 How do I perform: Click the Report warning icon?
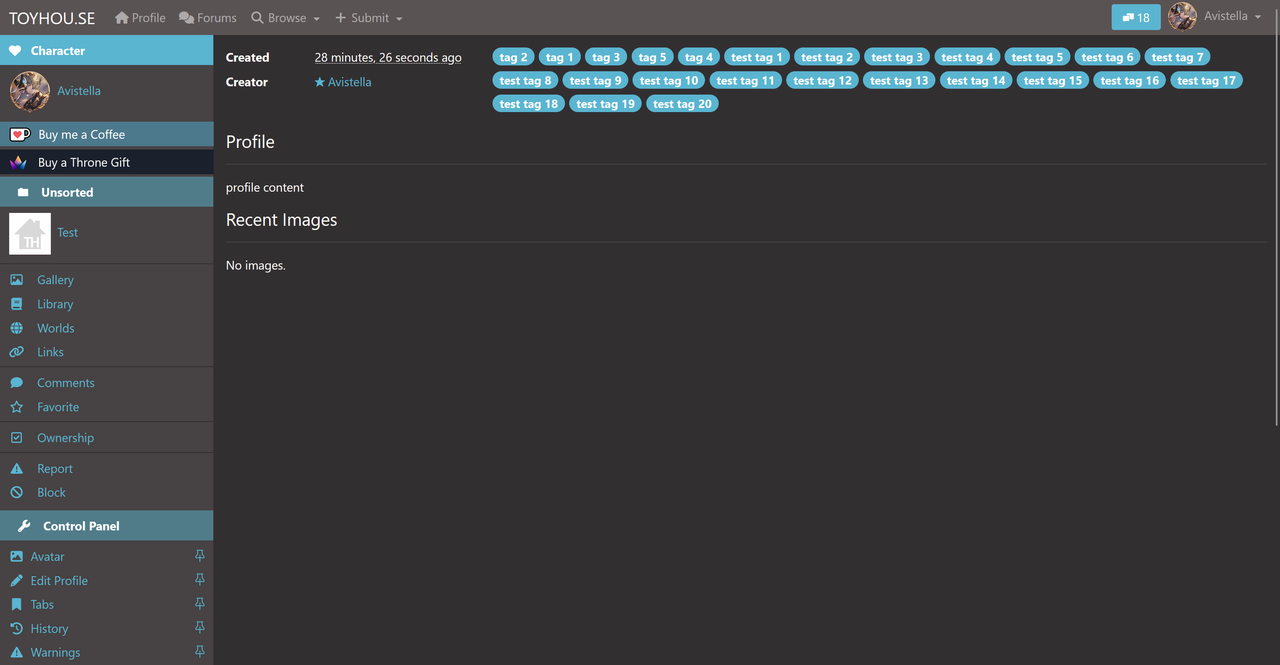(x=16, y=469)
